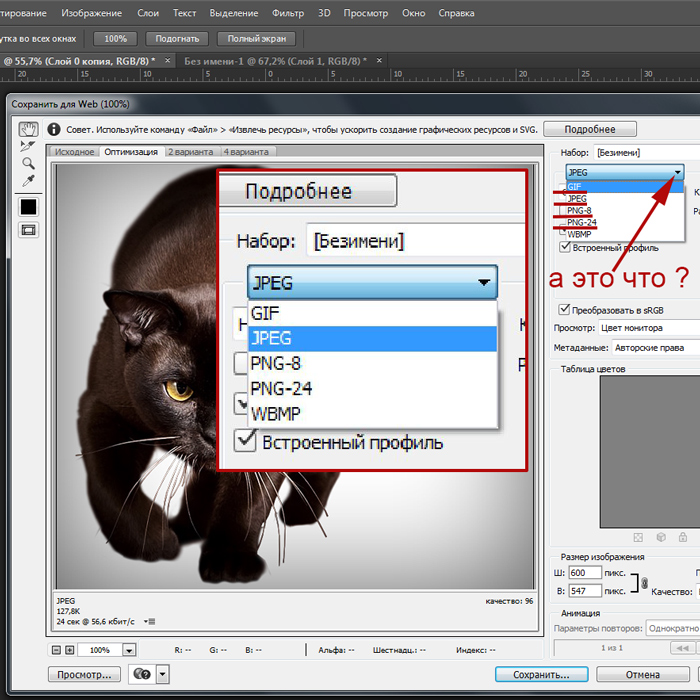Toggle the Преобразовать в sRGB checkbox

[564, 309]
